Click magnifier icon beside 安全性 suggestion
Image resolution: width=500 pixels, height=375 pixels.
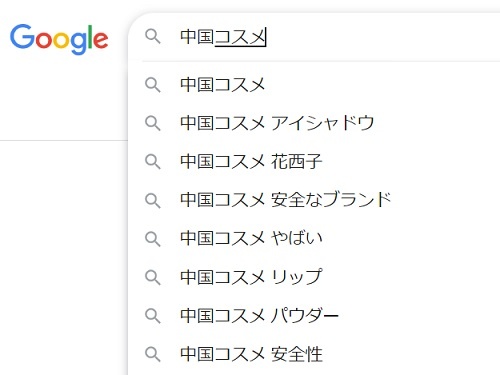(x=153, y=354)
